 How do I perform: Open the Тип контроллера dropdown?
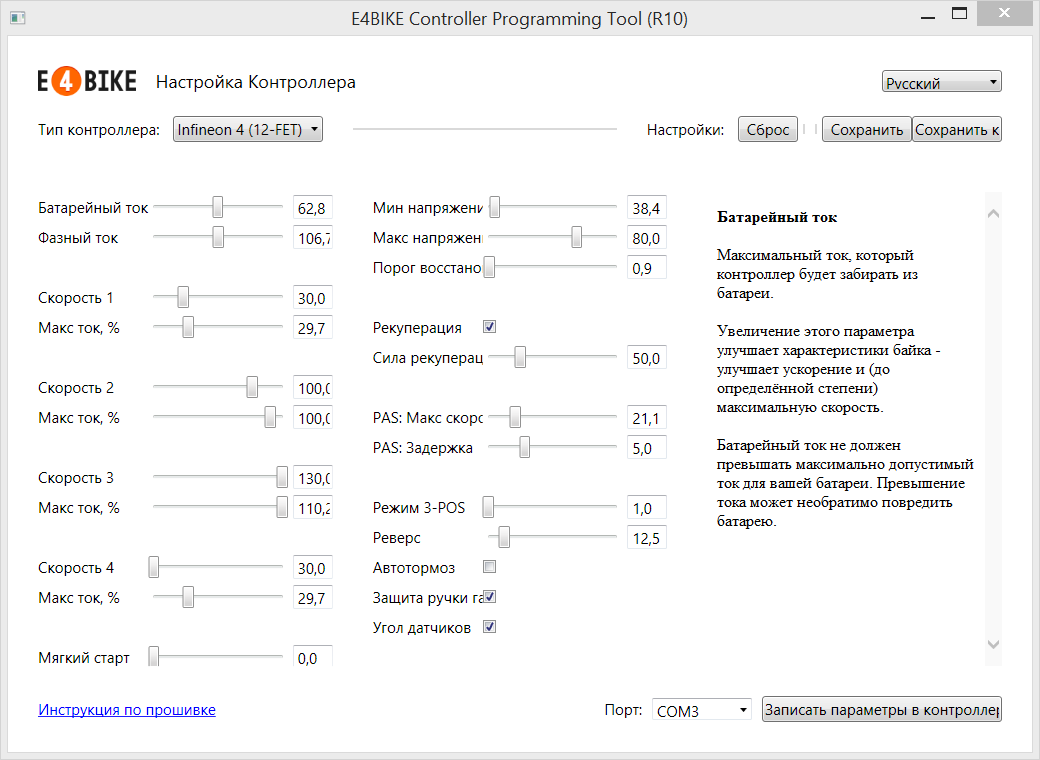[x=248, y=129]
